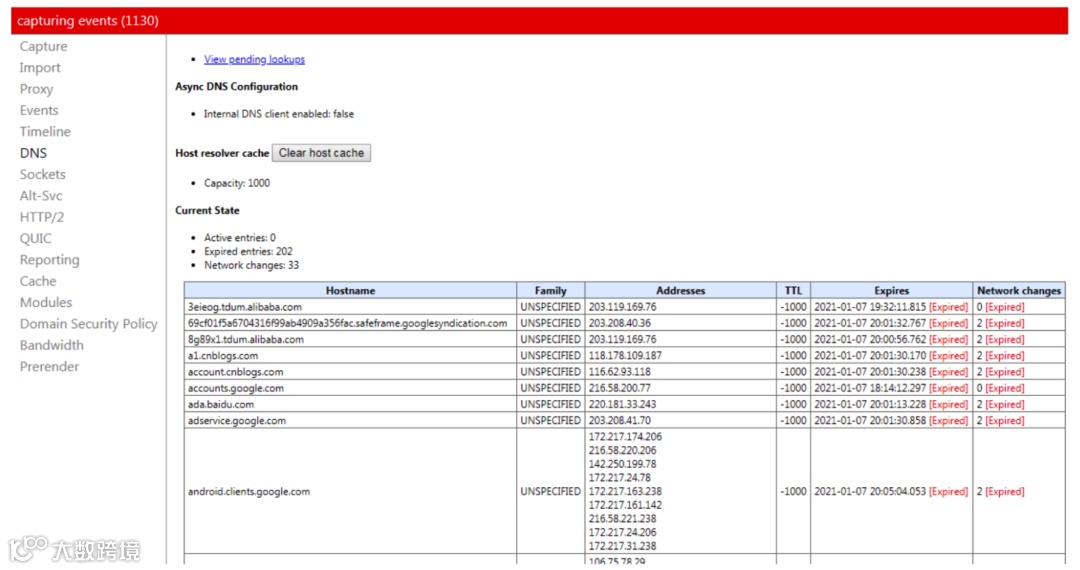Image resolution: width=1080 pixels, height=570 pixels.
Task: Click expiry time 2021-01-07 18:14:12.297
Action: (870, 388)
